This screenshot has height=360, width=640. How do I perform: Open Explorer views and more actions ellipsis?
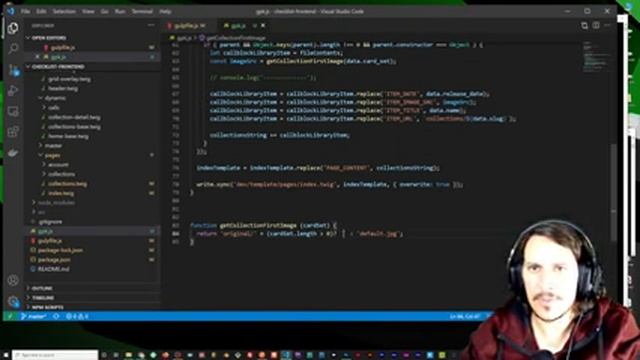click(151, 25)
